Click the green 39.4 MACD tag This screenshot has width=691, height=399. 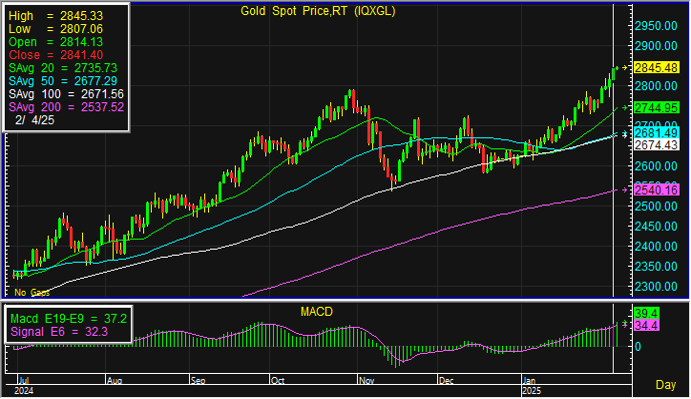point(646,313)
